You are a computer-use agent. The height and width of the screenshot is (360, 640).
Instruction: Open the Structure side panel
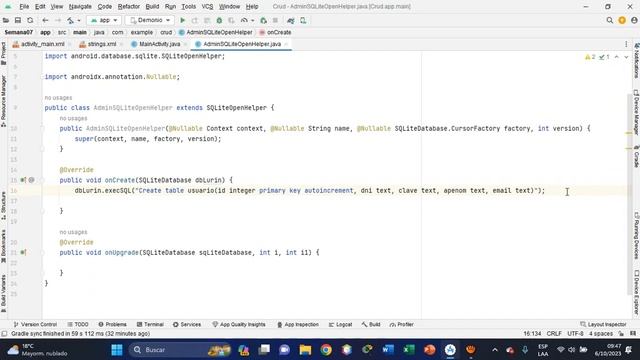coord(4,206)
